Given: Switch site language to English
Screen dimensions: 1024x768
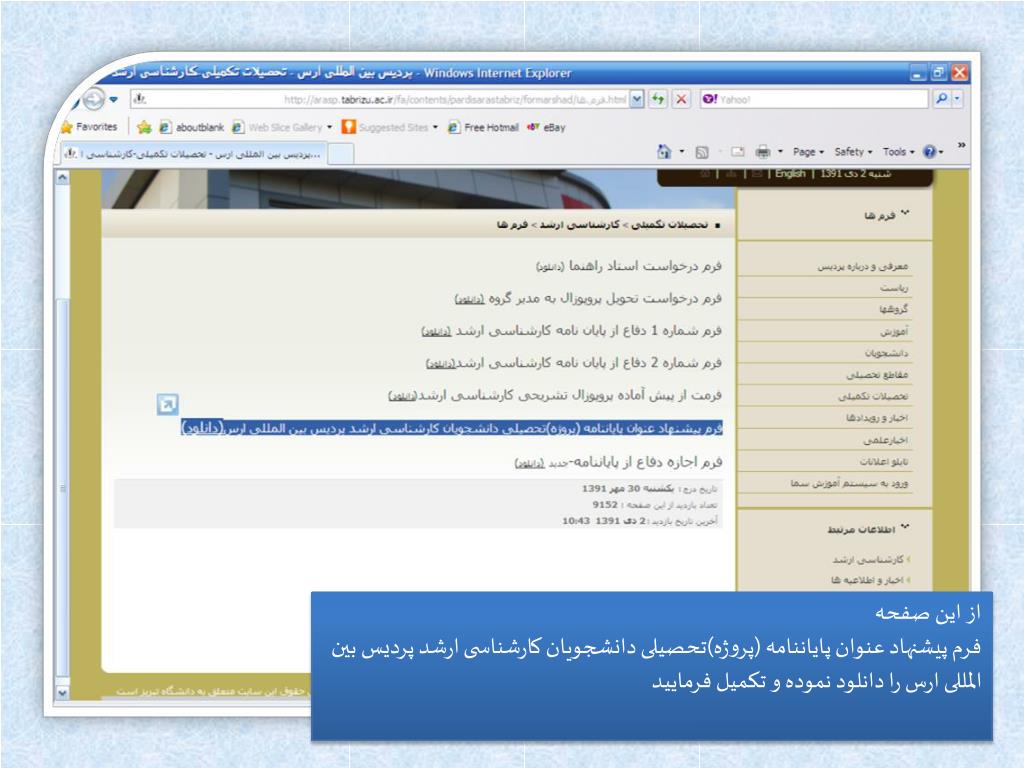Looking at the screenshot, I should tap(790, 174).
